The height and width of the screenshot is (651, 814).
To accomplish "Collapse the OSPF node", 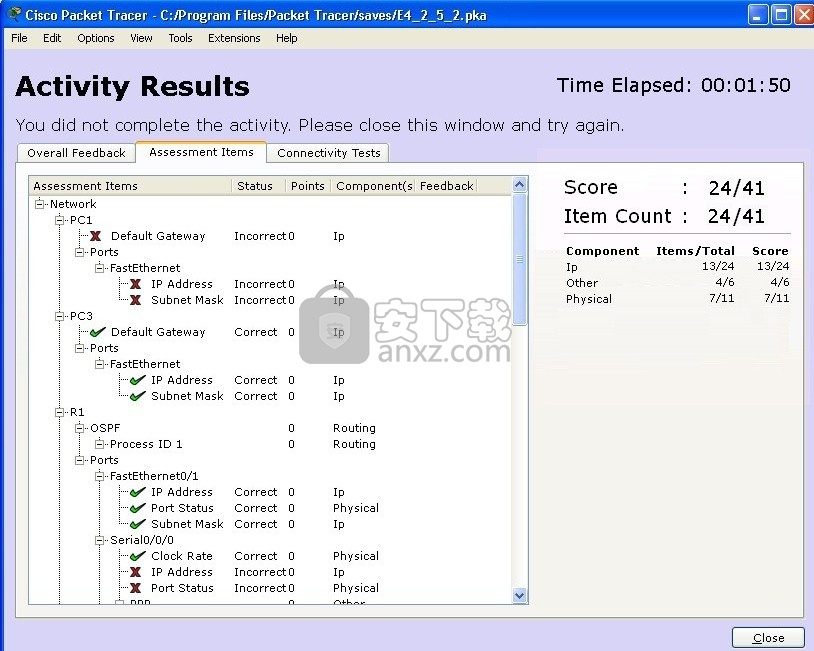I will pos(79,428).
